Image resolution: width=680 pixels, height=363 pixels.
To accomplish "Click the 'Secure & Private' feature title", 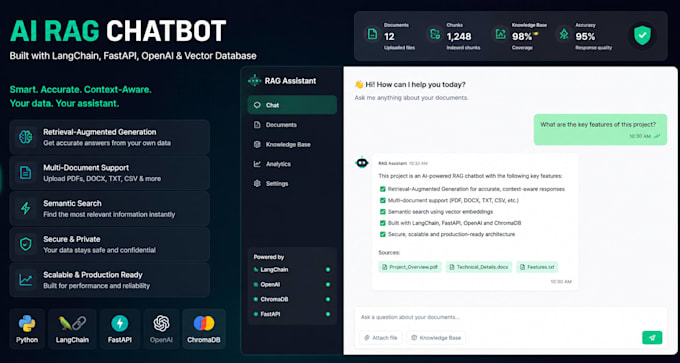I will click(x=72, y=239).
